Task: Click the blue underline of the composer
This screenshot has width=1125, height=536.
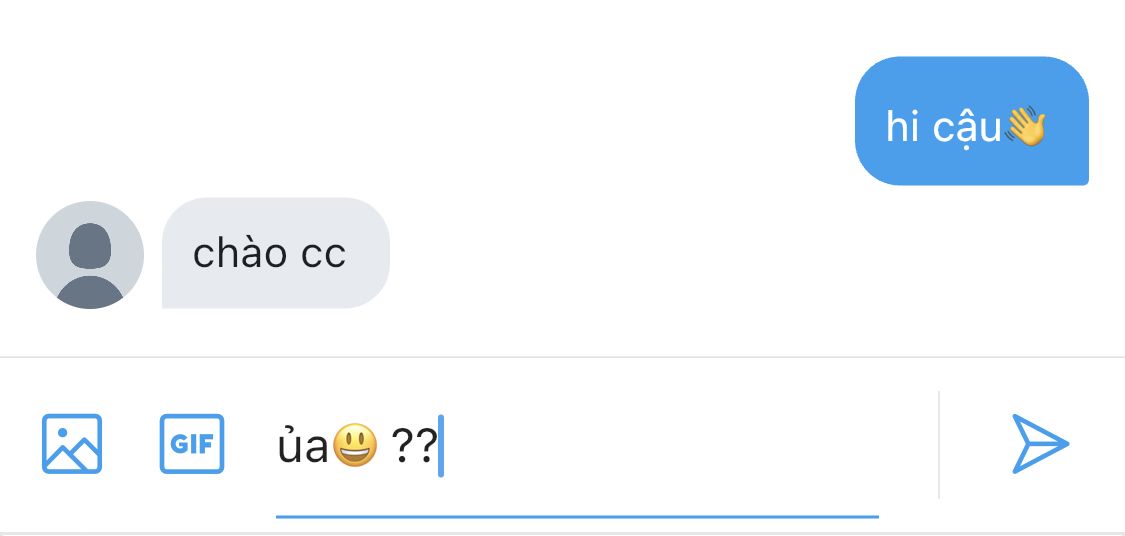Action: point(578,516)
